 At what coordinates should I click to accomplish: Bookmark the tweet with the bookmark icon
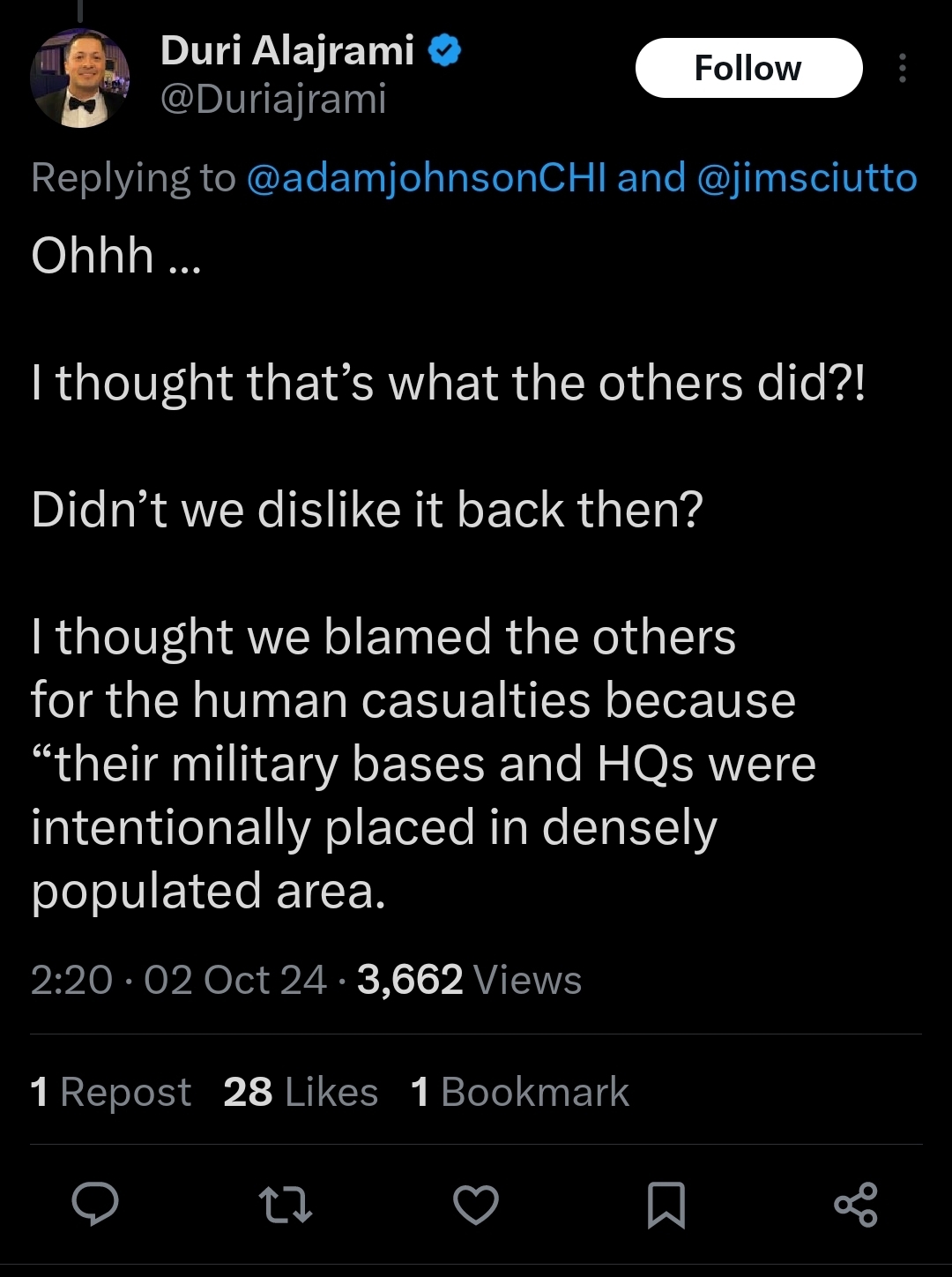click(x=666, y=1206)
